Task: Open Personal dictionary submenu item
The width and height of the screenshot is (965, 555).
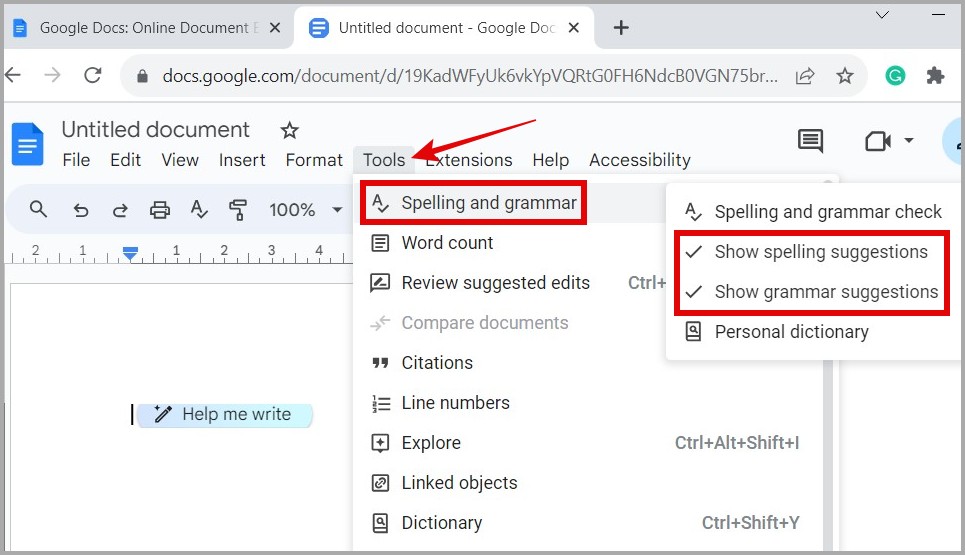Action: pyautogui.click(x=814, y=332)
